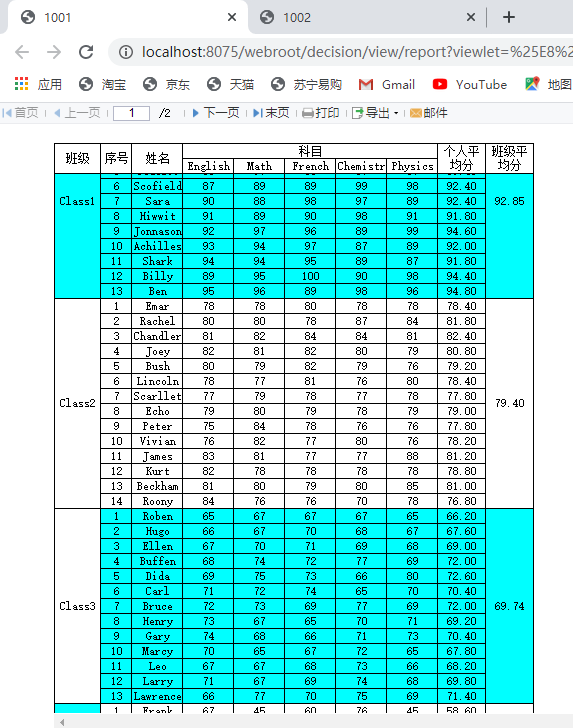Click the browser forward arrow
The image size is (573, 728).
(54, 52)
